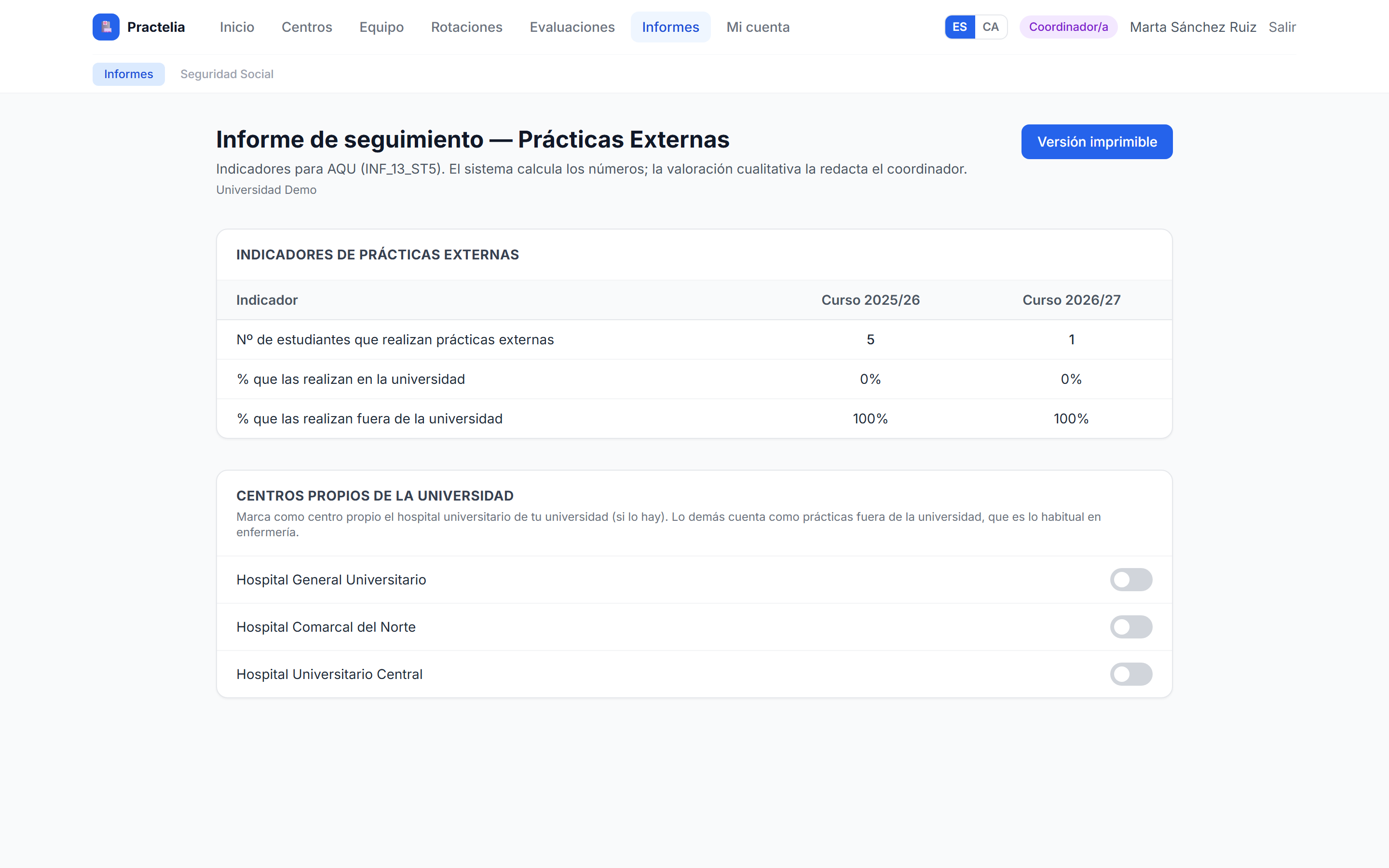Enable Hospital Comarcal del Norte switch
Screen dimensions: 1389x868
click(x=1130, y=627)
